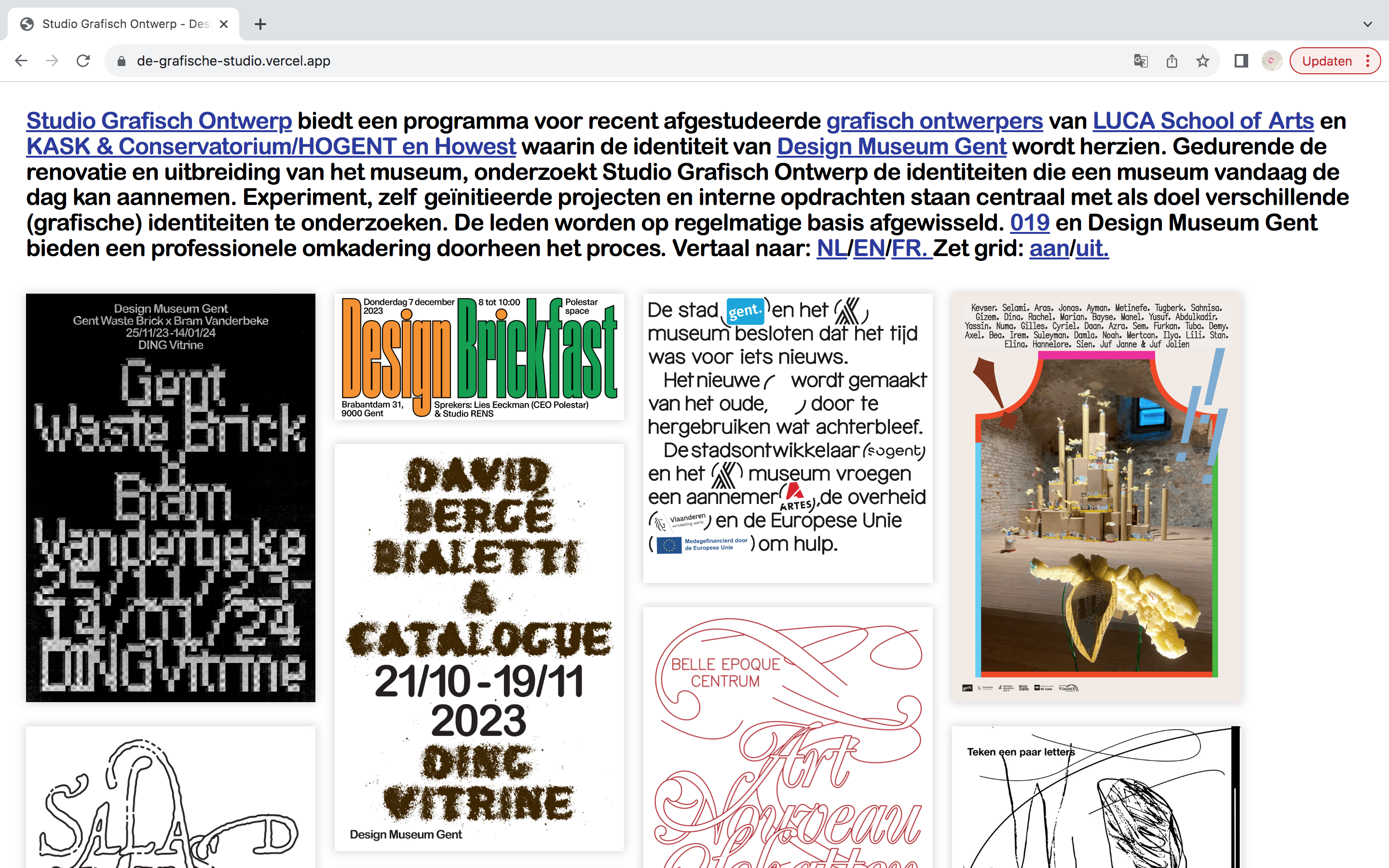Screen dimensions: 1389x868
Task: Open Belle Epoque Centrum Art Nouveau poster
Action: point(788,738)
